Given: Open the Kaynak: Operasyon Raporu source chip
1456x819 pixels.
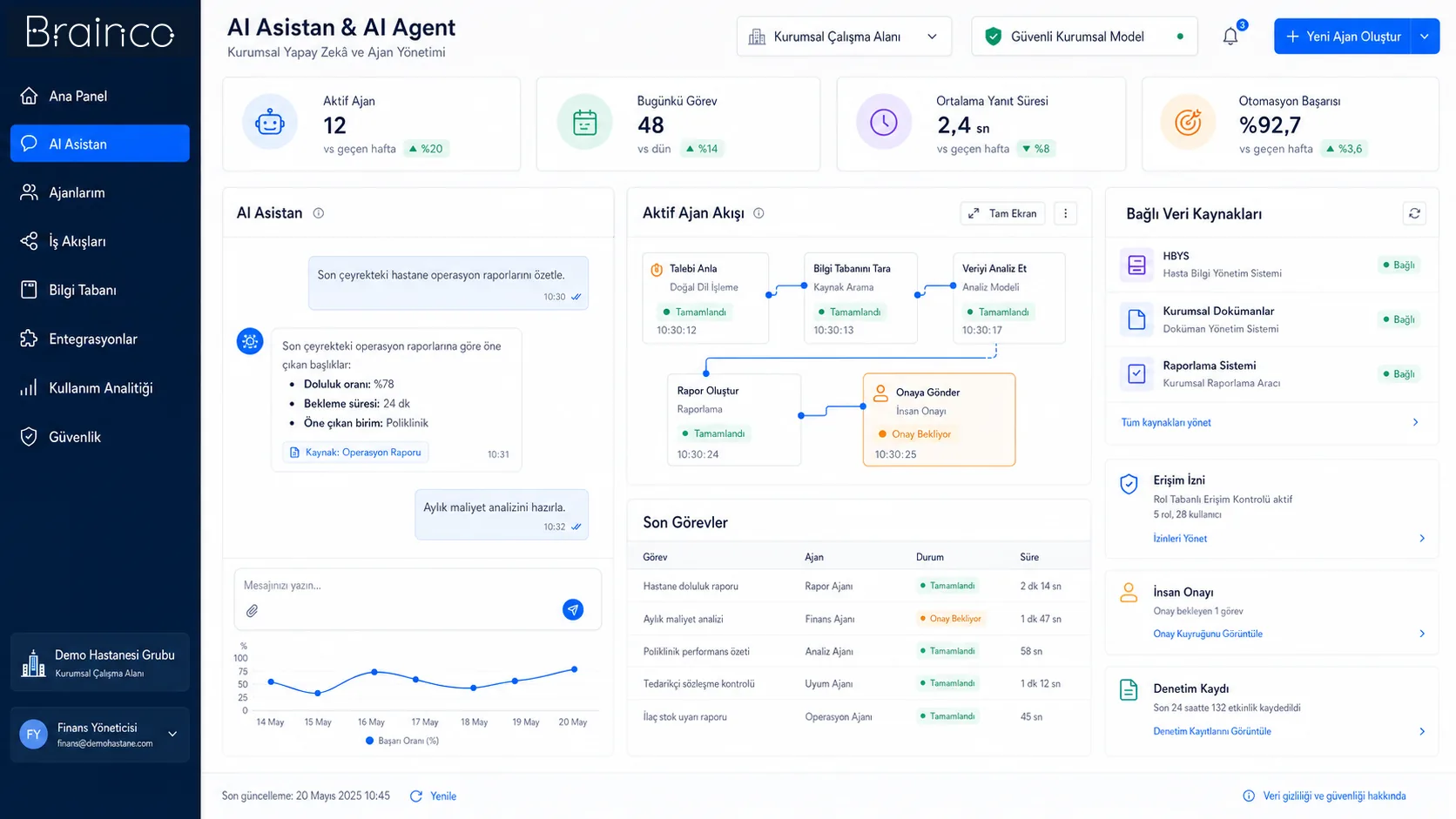Looking at the screenshot, I should [x=355, y=453].
